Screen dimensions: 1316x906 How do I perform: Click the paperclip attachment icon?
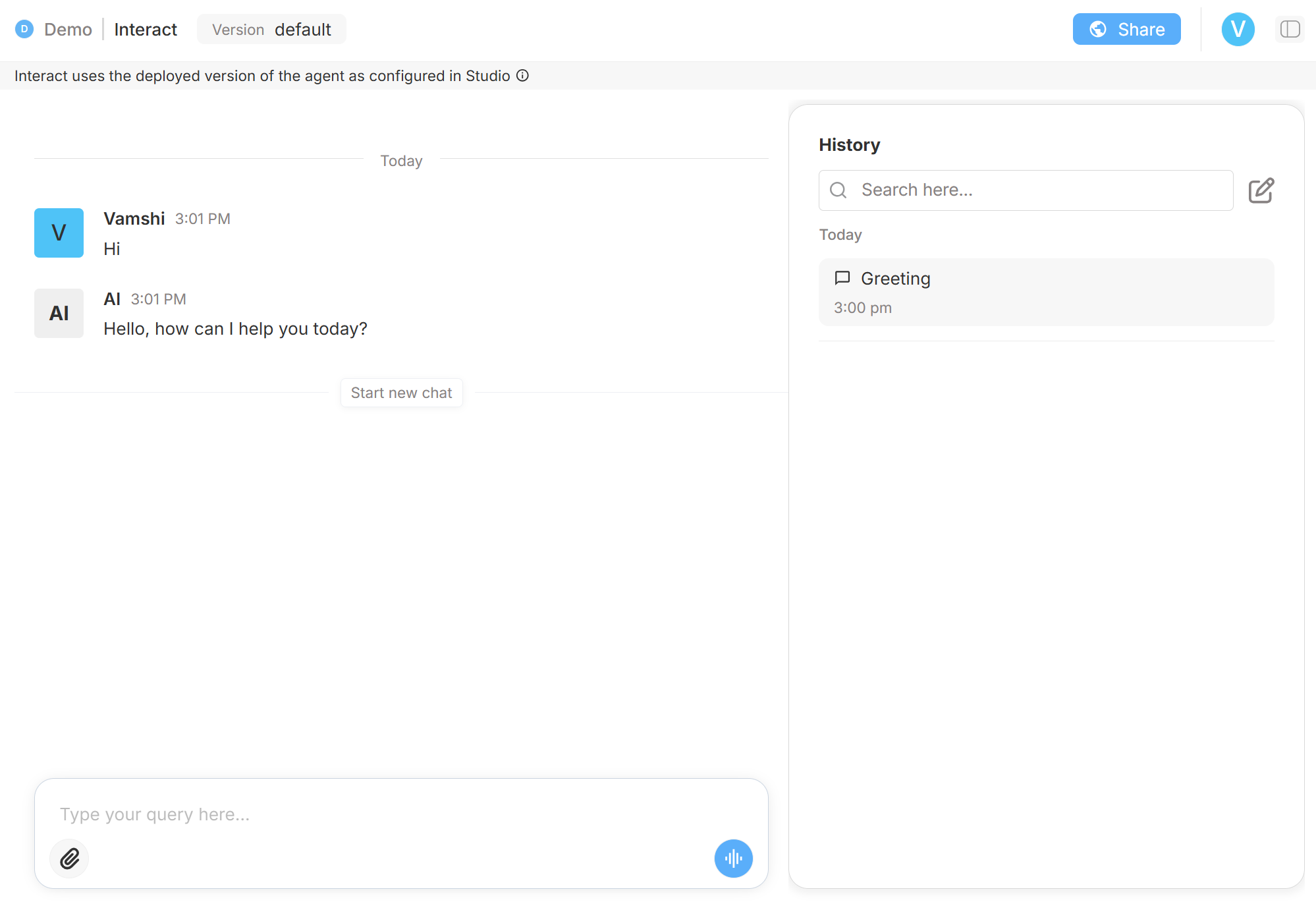point(69,859)
